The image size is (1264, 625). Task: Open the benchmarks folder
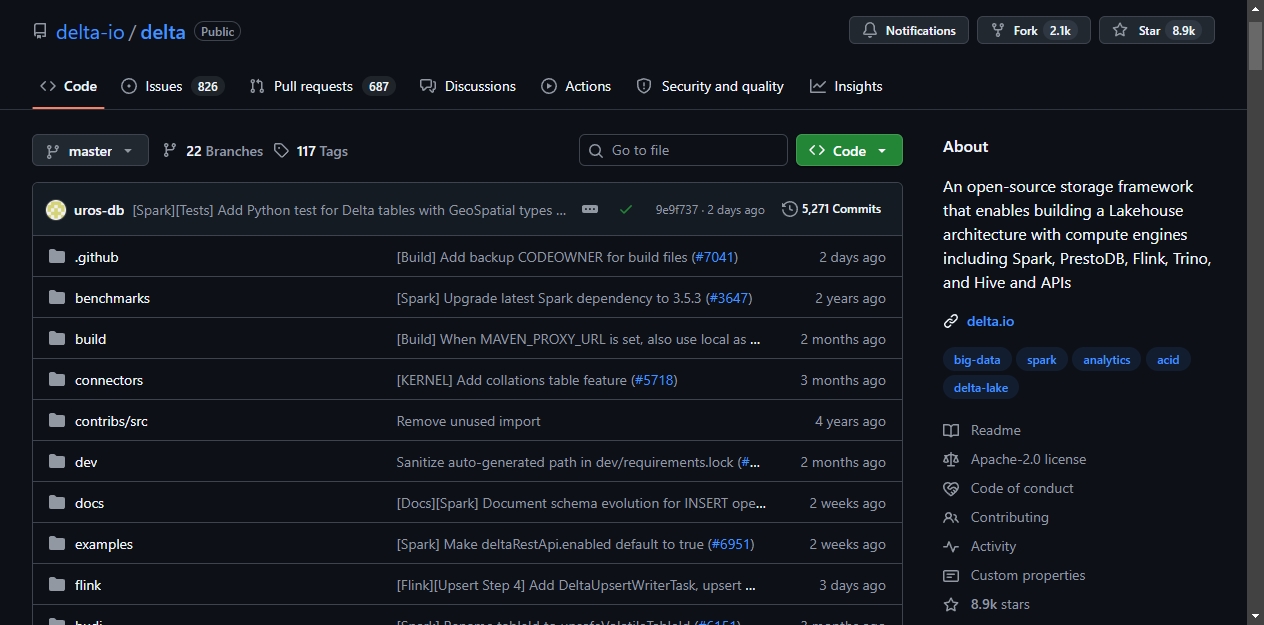[112, 298]
